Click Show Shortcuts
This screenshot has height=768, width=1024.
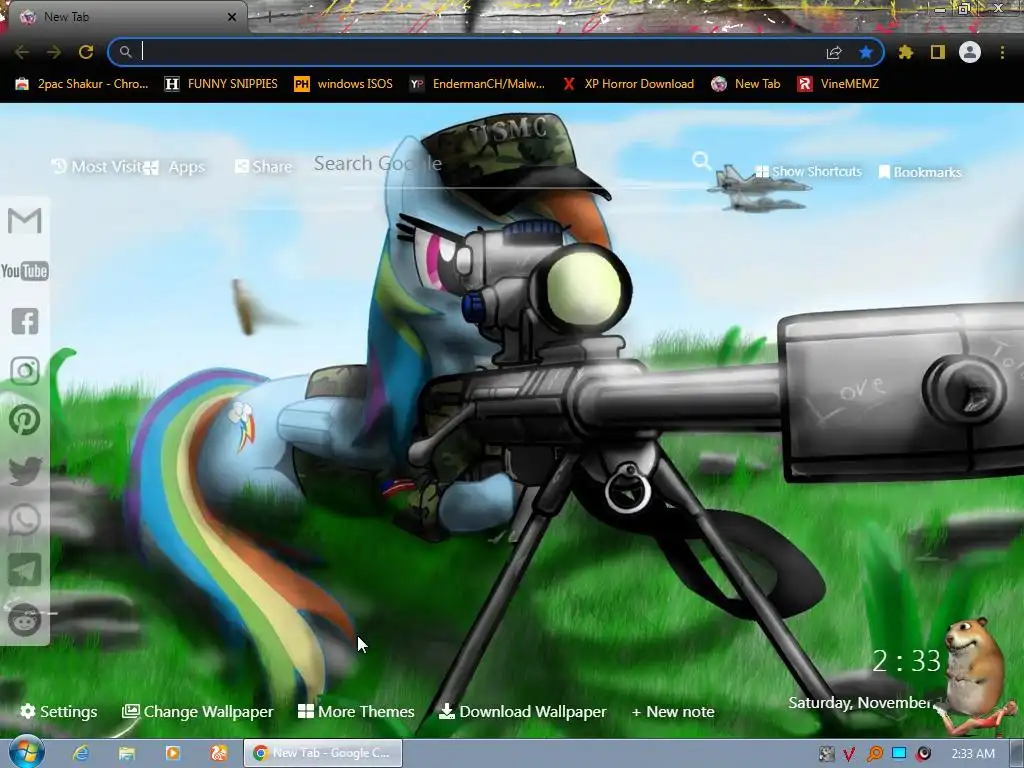(x=808, y=172)
